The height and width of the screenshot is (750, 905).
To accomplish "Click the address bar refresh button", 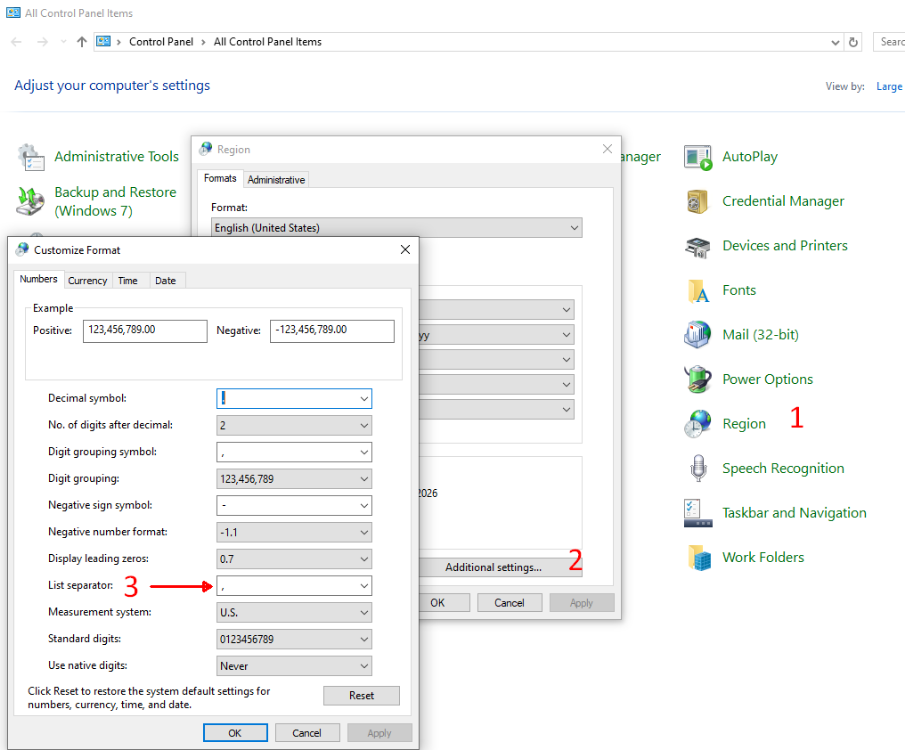I will point(853,42).
